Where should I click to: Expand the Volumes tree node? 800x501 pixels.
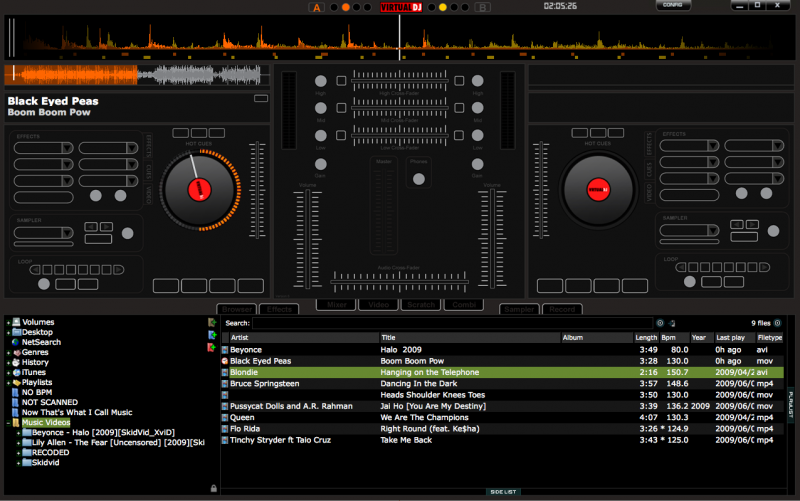pos(8,322)
